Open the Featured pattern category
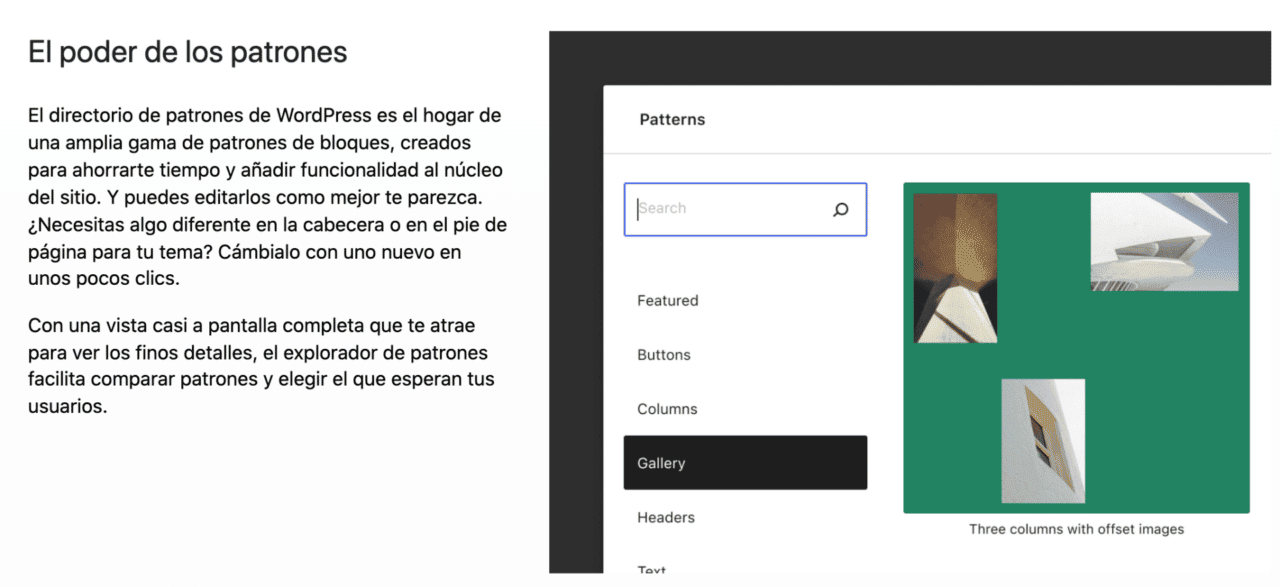 (x=667, y=300)
